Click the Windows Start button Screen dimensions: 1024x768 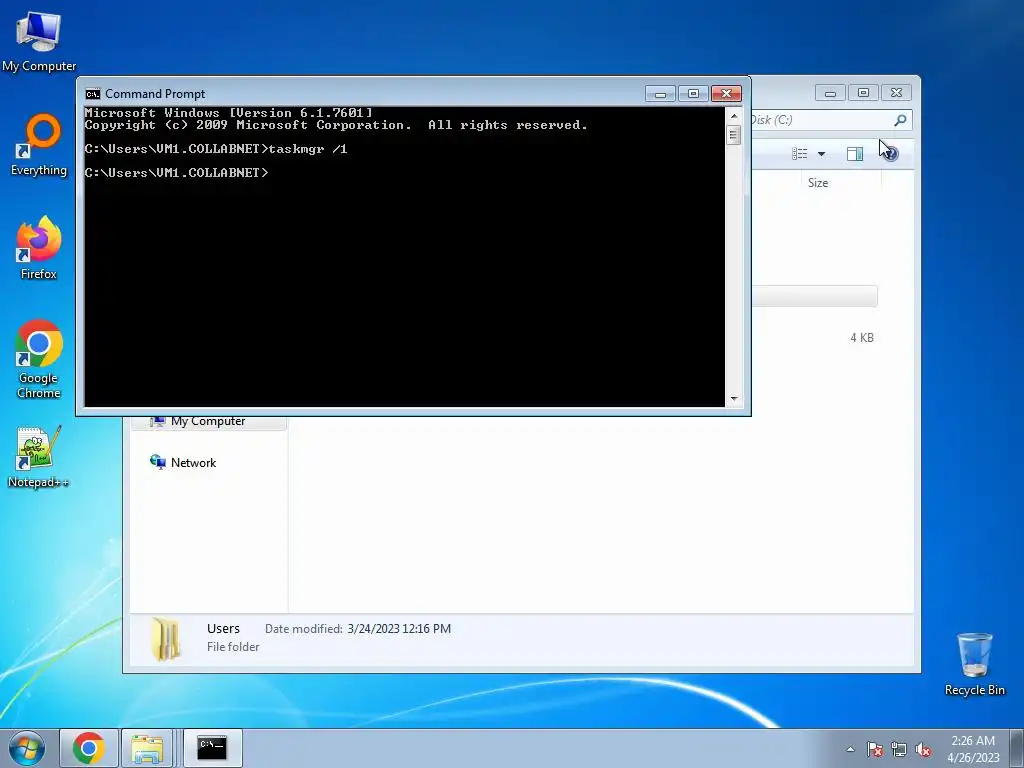click(x=27, y=748)
